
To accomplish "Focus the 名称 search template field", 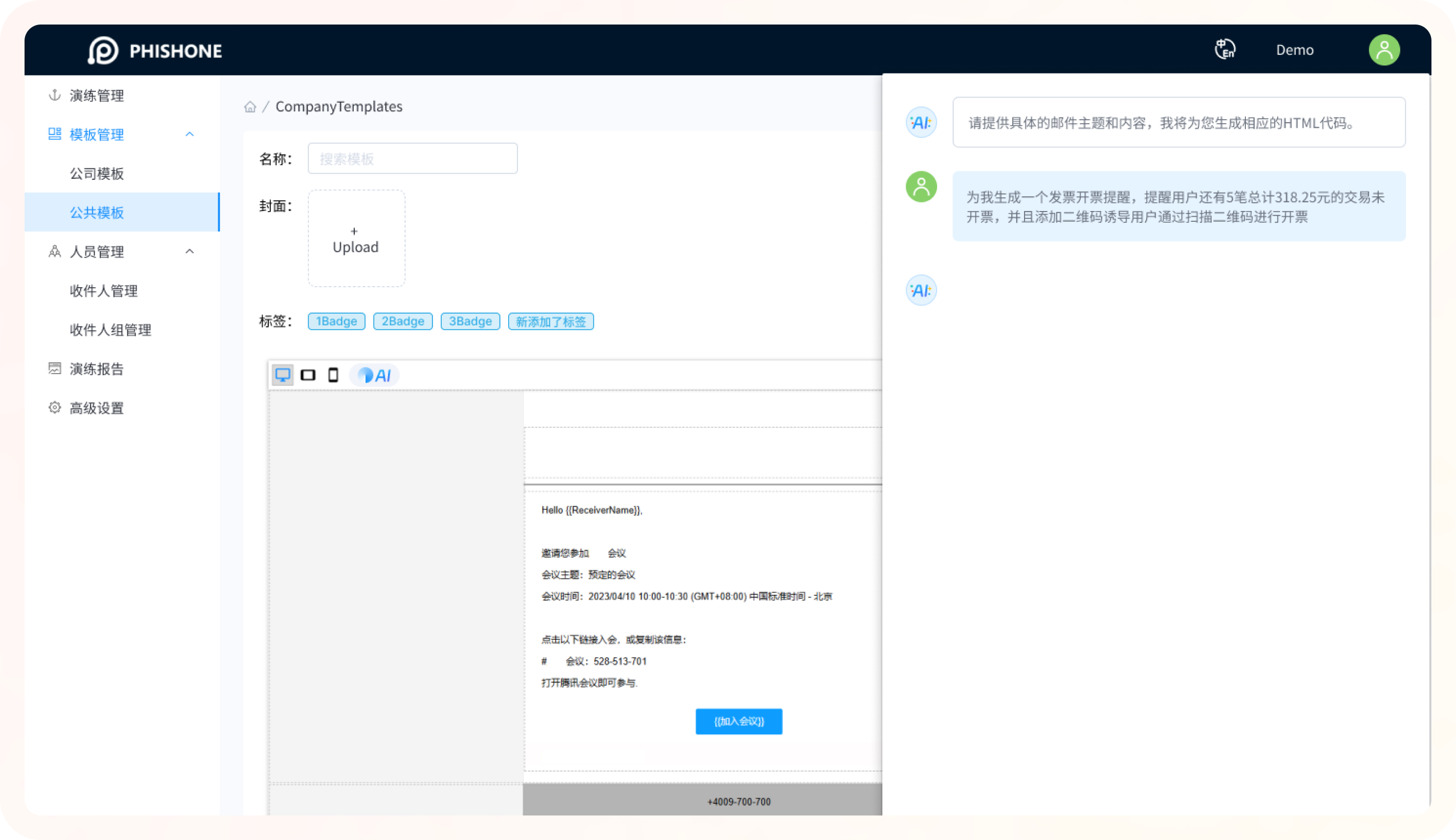I will (x=412, y=159).
